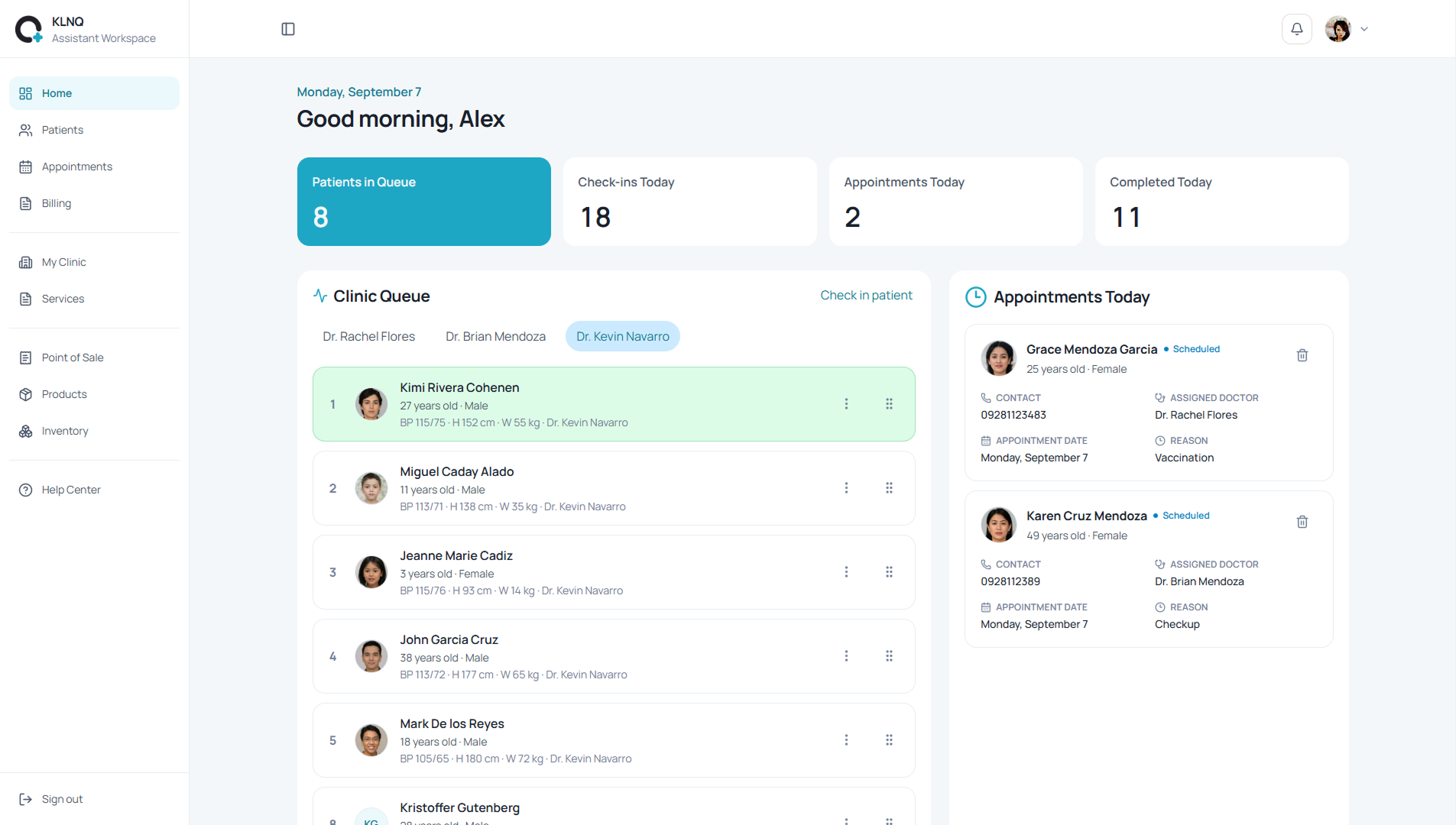Click the user avatar in header
The image size is (1456, 825).
(x=1338, y=29)
